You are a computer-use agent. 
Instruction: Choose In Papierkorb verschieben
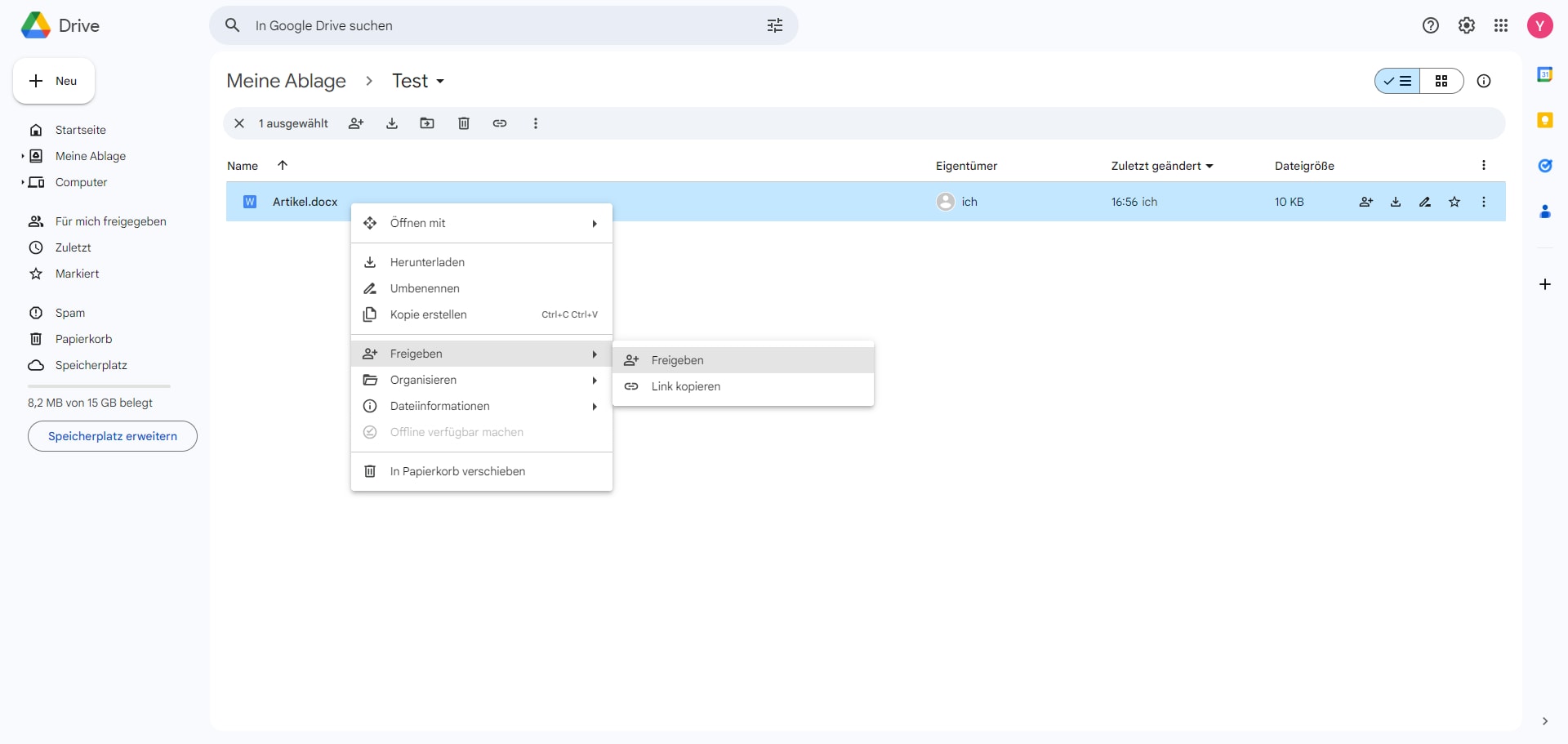tap(482, 471)
